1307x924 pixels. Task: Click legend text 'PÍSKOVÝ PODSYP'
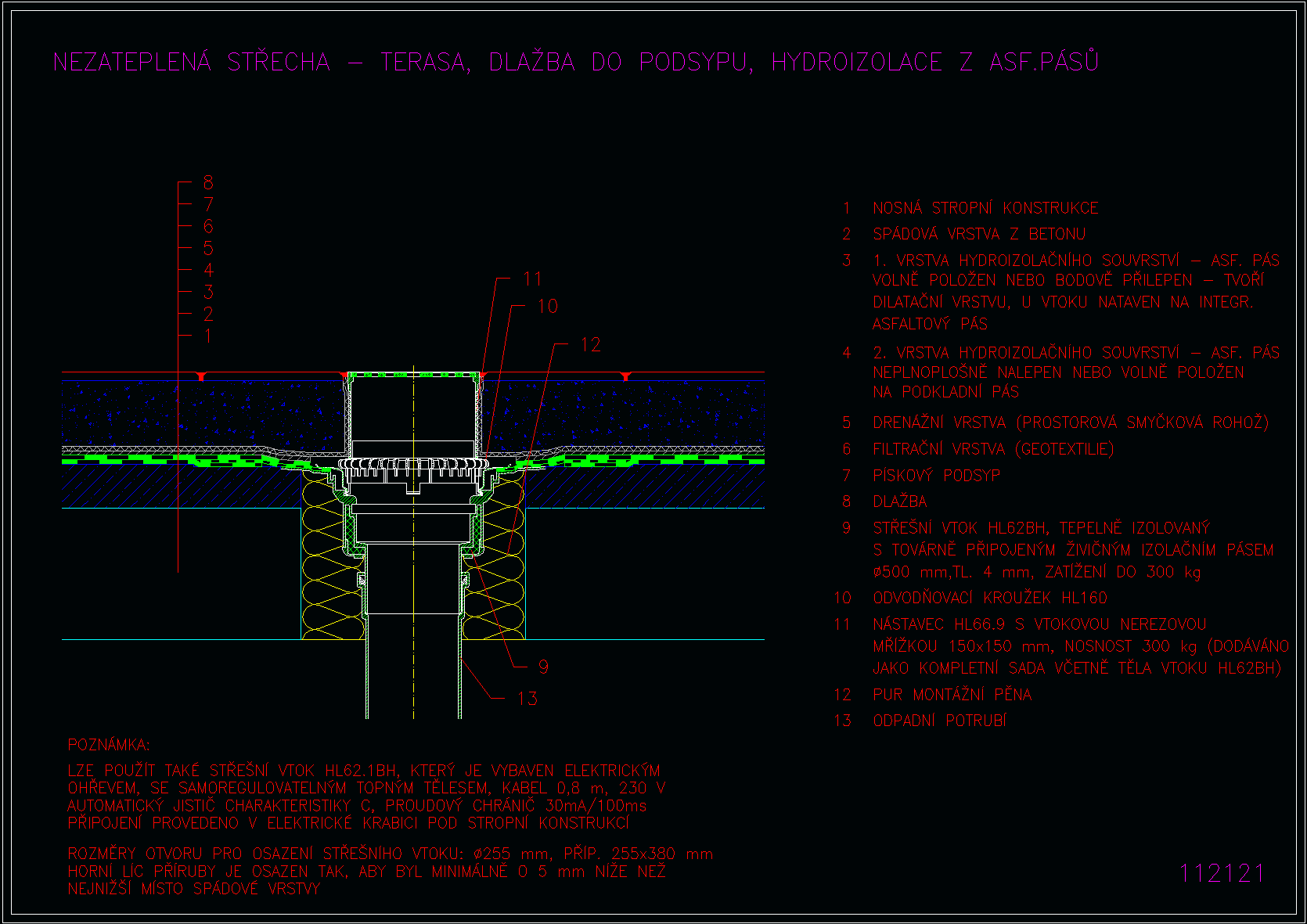pos(937,476)
